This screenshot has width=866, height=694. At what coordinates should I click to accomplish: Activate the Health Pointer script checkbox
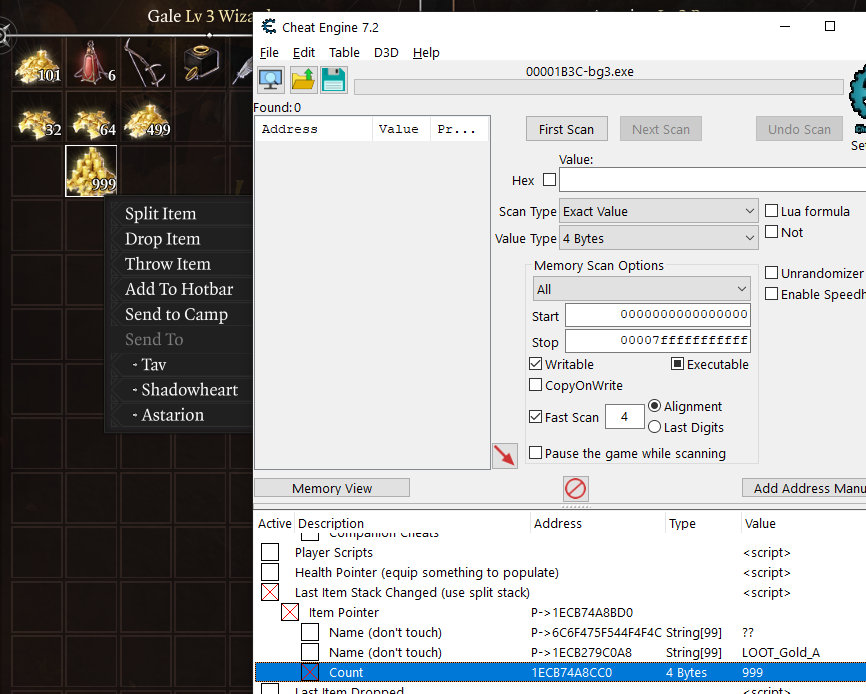coord(270,572)
